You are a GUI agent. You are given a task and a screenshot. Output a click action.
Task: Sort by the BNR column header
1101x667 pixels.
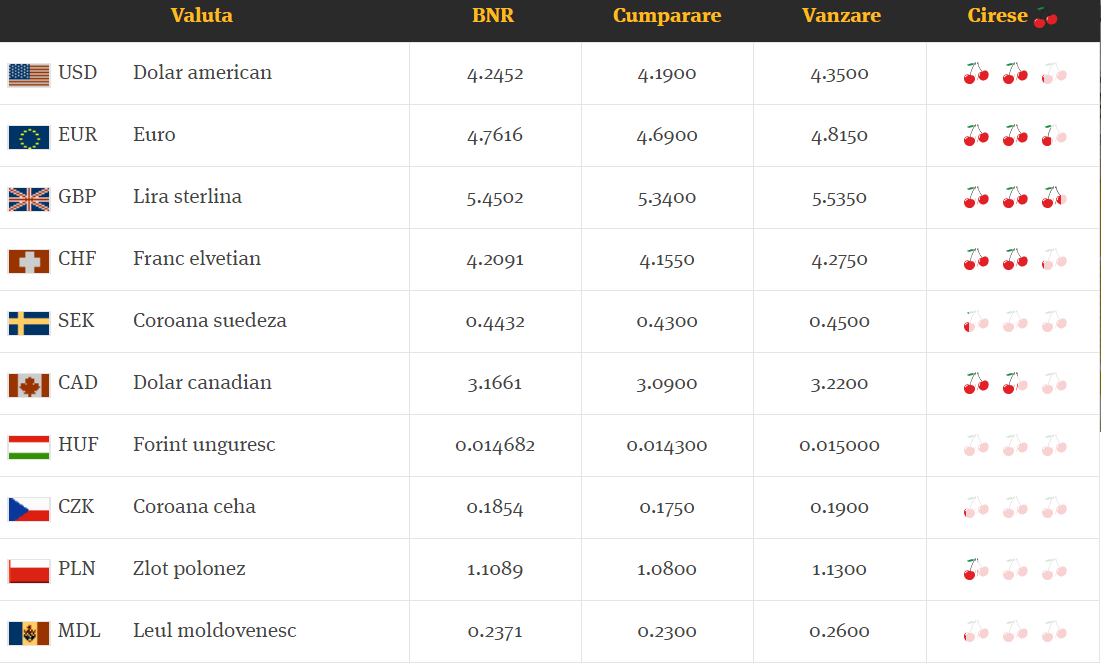click(493, 15)
